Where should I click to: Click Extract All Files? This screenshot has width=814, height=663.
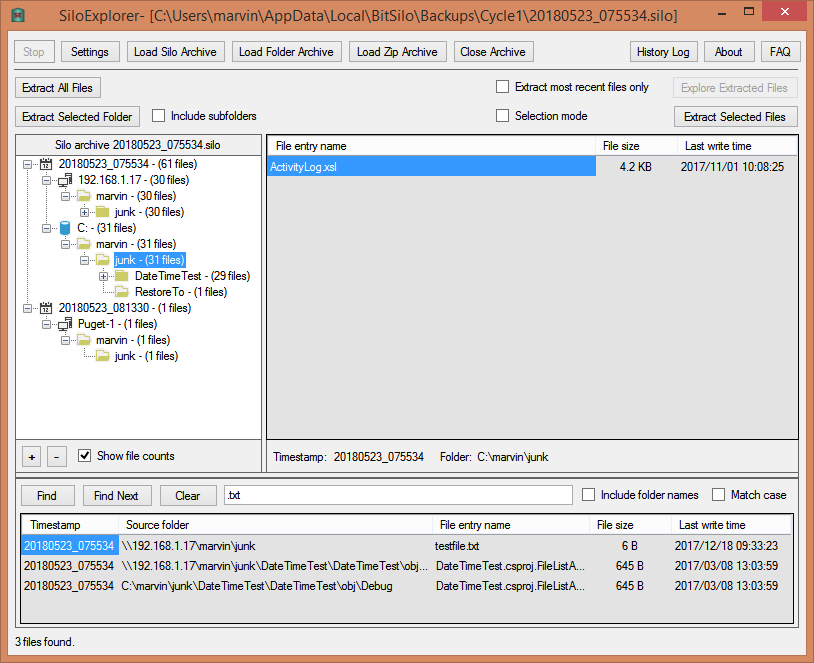pos(58,88)
